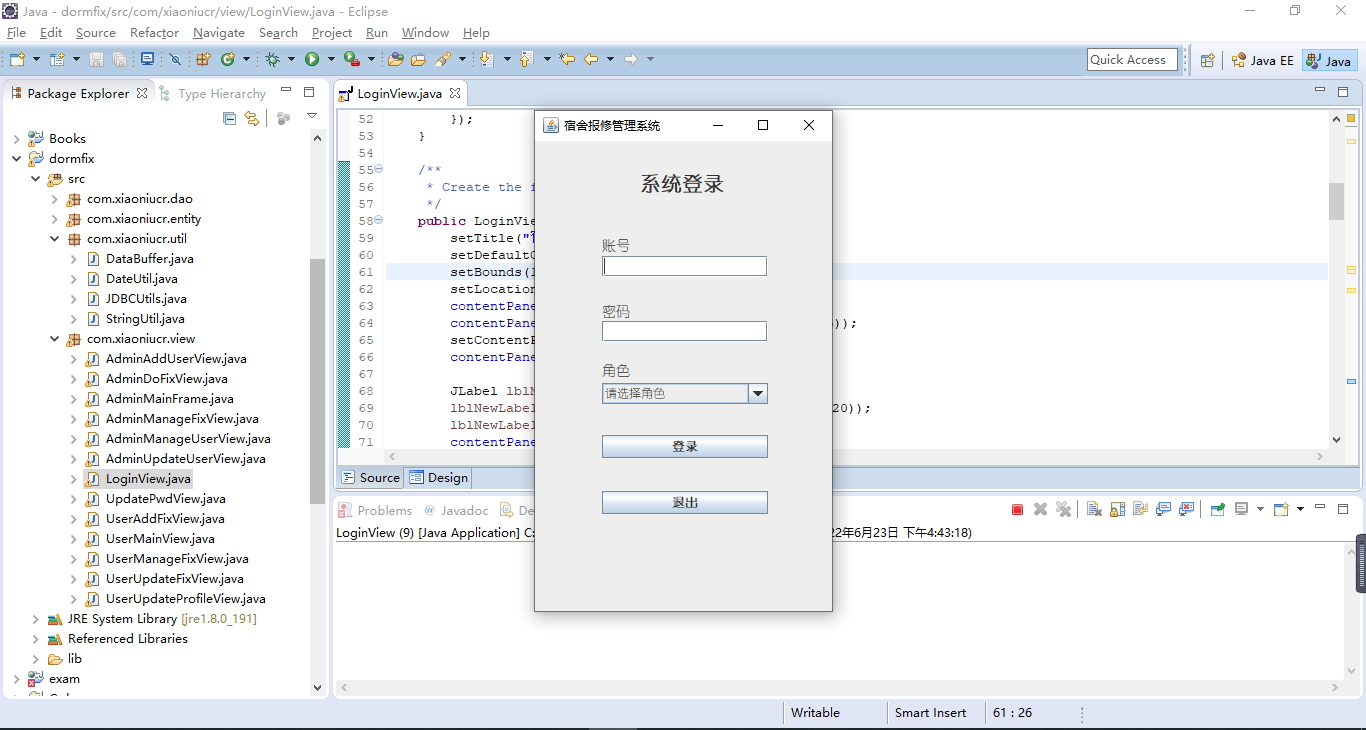The height and width of the screenshot is (730, 1366).
Task: Click the 密码 password input field
Action: pyautogui.click(x=684, y=331)
